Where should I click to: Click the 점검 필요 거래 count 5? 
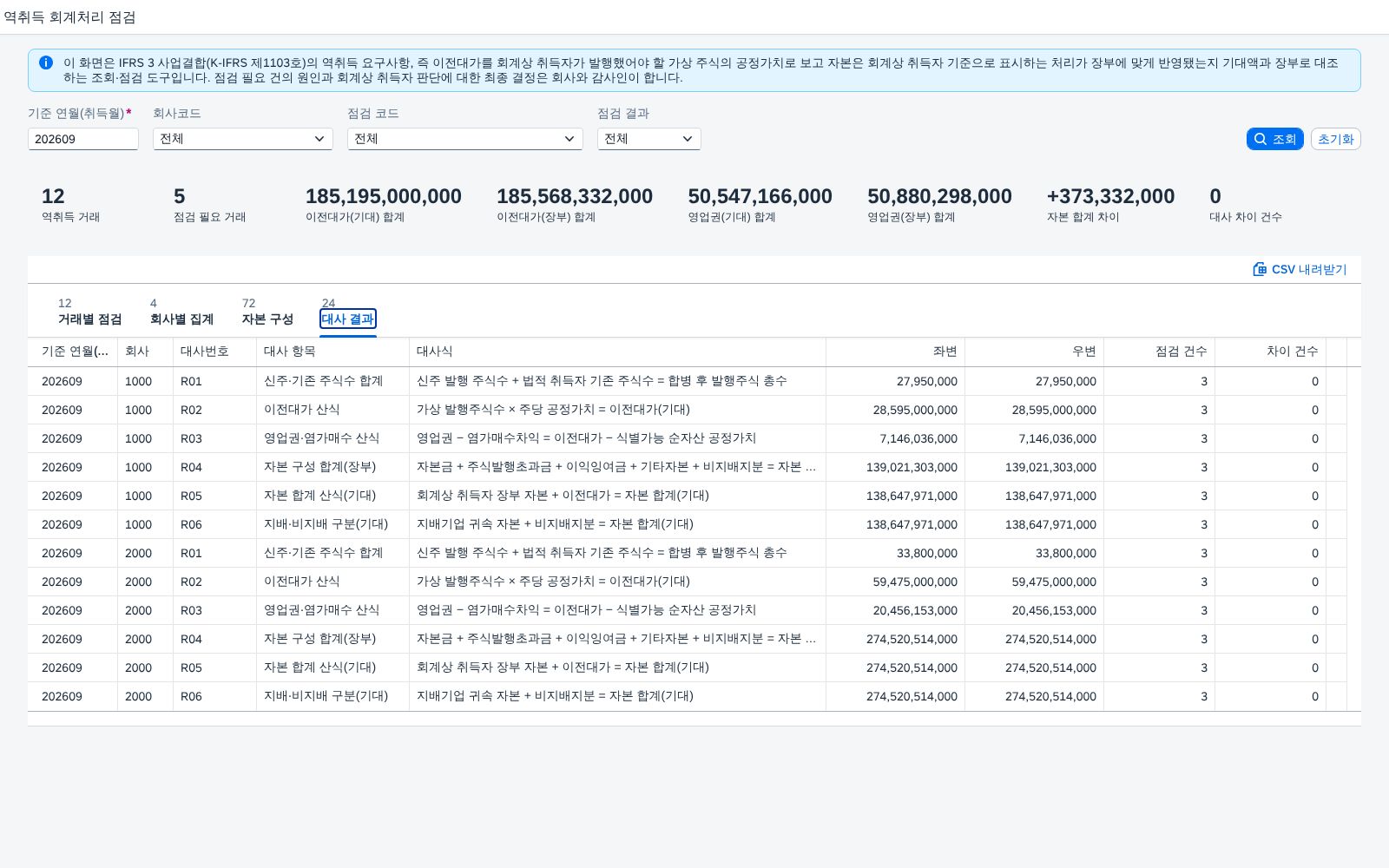pyautogui.click(x=180, y=196)
